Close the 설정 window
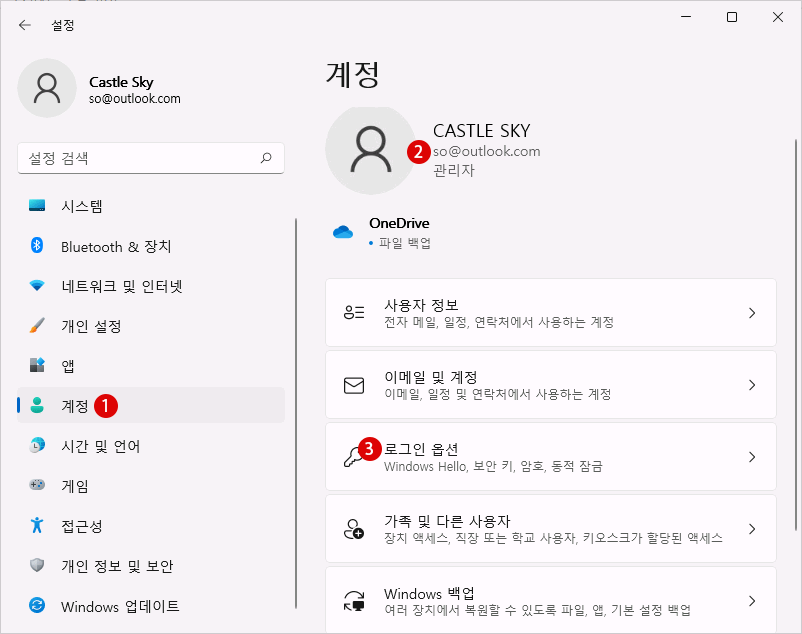 click(778, 17)
